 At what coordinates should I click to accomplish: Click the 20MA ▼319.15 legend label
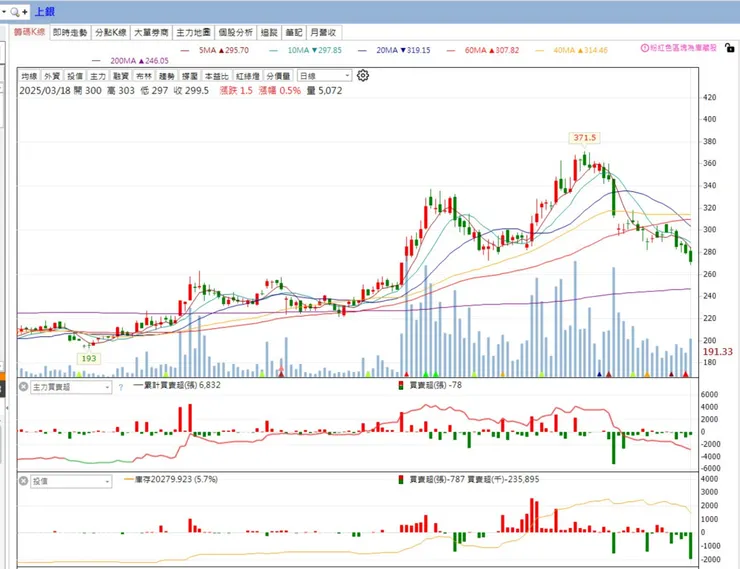[x=404, y=50]
